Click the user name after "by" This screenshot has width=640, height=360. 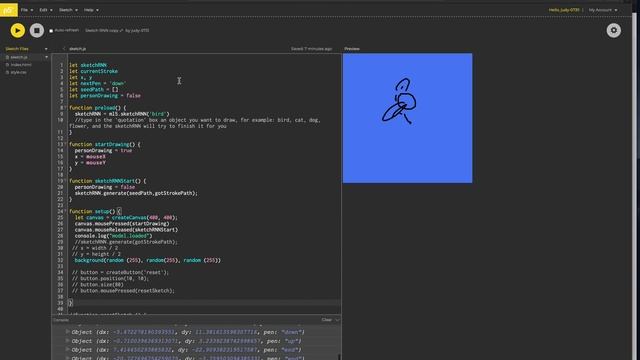click(140, 31)
